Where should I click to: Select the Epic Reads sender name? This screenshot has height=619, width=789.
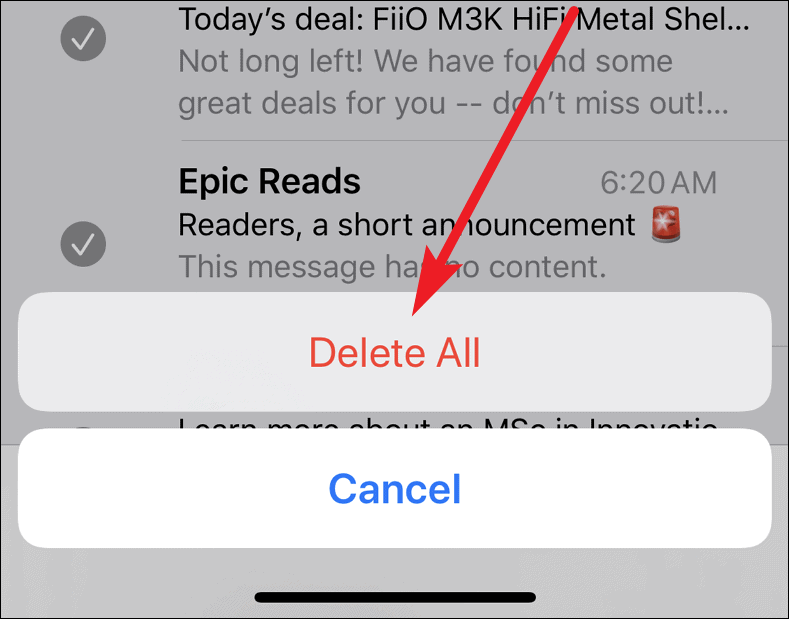tap(270, 181)
